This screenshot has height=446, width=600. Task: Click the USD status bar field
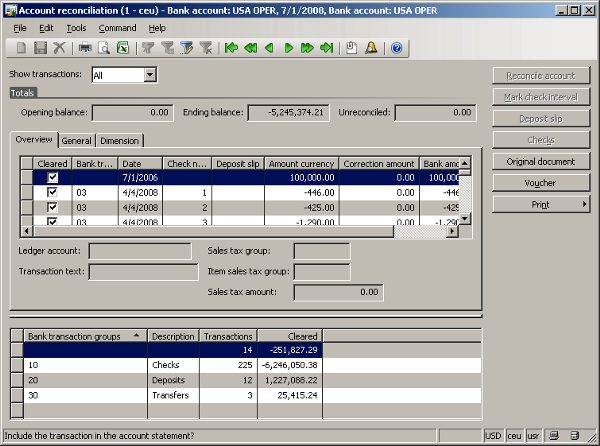tap(493, 436)
